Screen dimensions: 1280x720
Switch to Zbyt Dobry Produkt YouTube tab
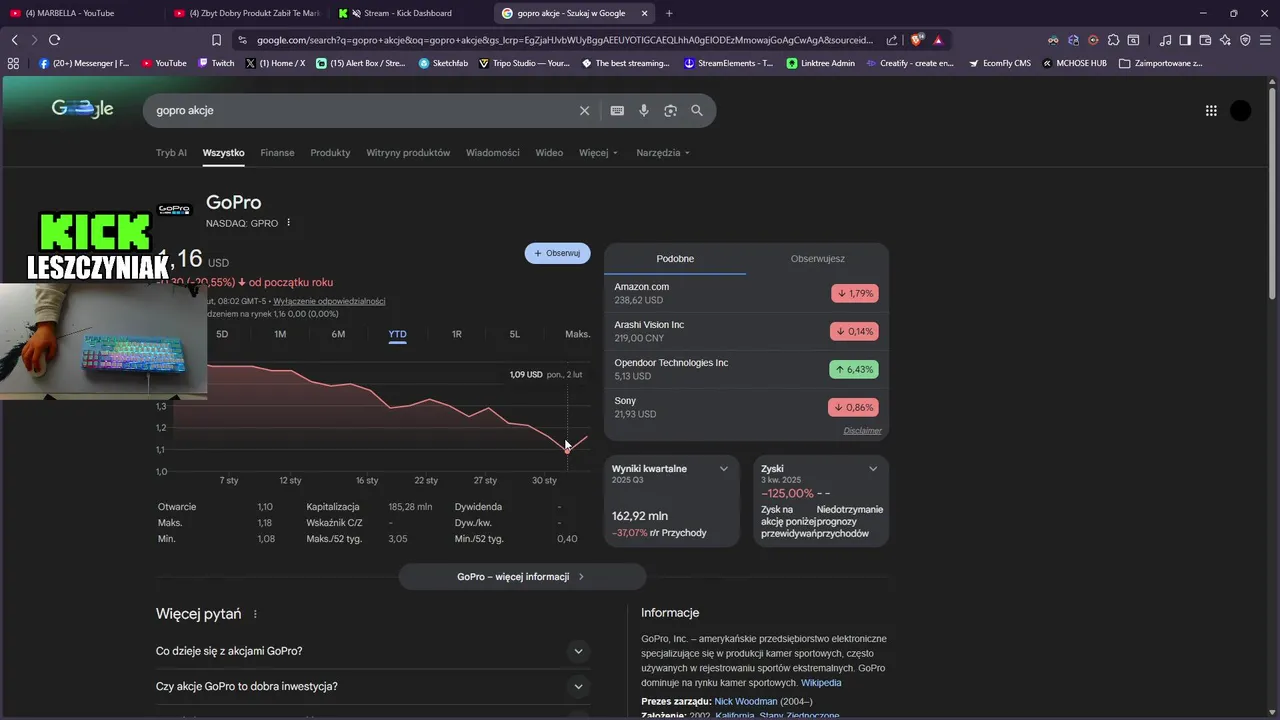point(246,13)
